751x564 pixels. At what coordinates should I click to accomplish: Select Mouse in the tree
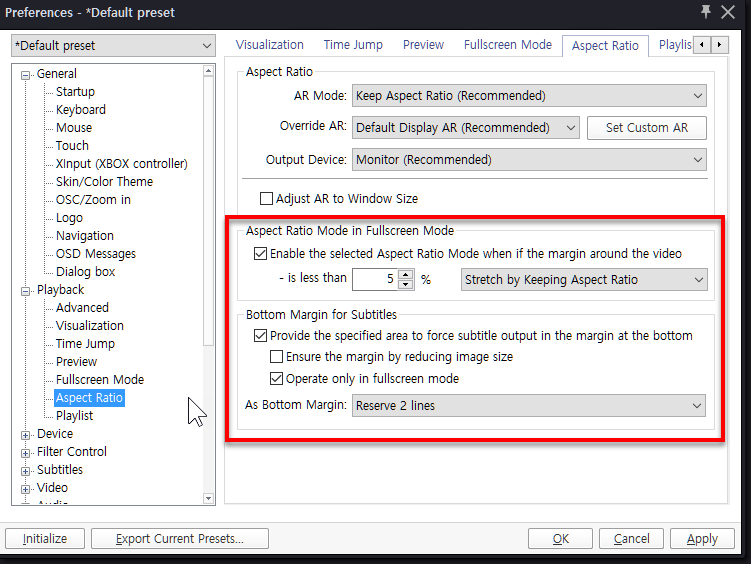coord(74,128)
